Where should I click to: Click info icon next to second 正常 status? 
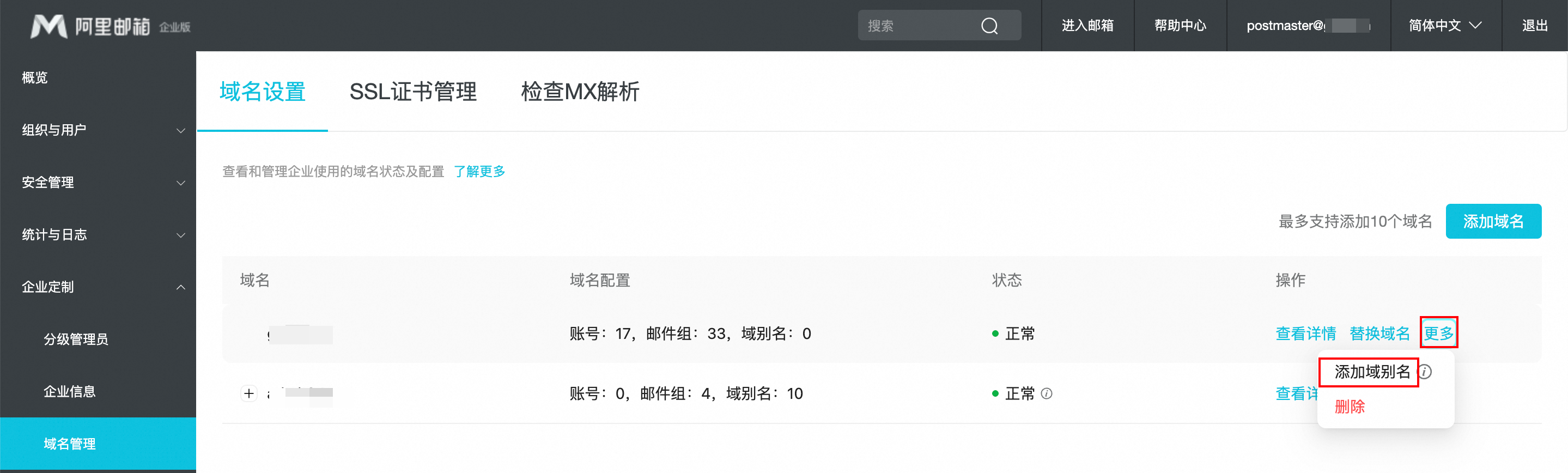coord(1047,393)
